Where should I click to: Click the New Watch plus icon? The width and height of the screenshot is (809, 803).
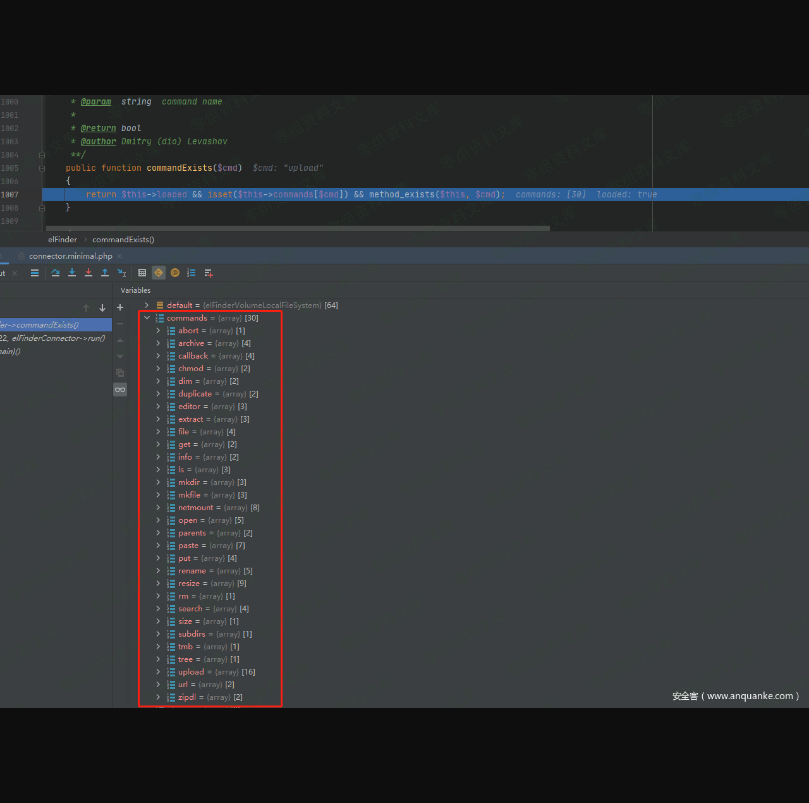(x=120, y=308)
